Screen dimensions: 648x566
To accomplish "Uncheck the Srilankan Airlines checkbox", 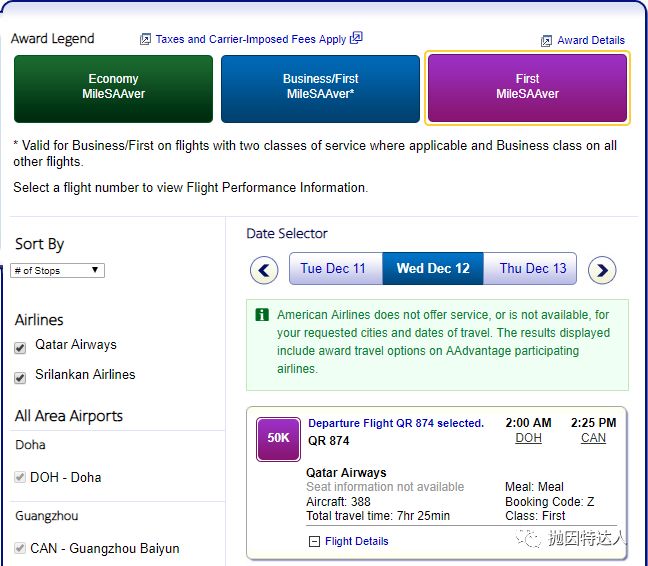I will [x=20, y=378].
